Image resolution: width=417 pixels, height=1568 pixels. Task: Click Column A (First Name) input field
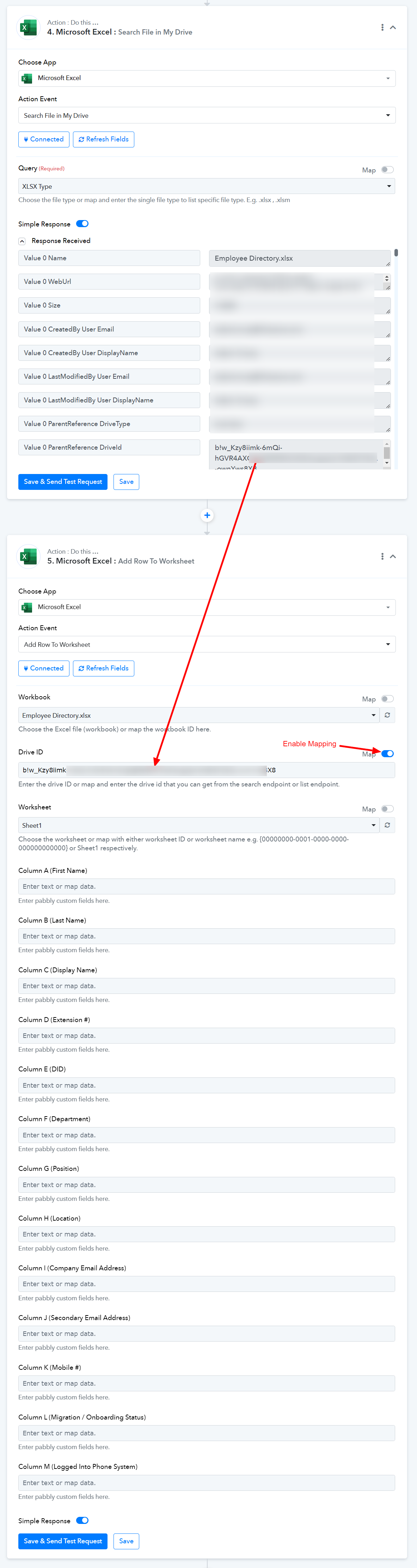click(206, 886)
